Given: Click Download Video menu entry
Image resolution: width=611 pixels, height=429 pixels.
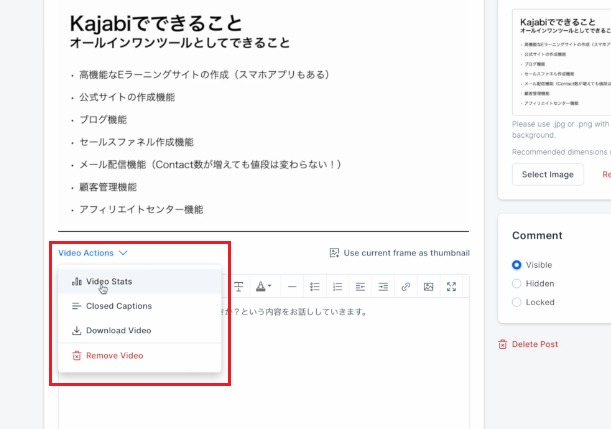Looking at the screenshot, I should 140,330.
